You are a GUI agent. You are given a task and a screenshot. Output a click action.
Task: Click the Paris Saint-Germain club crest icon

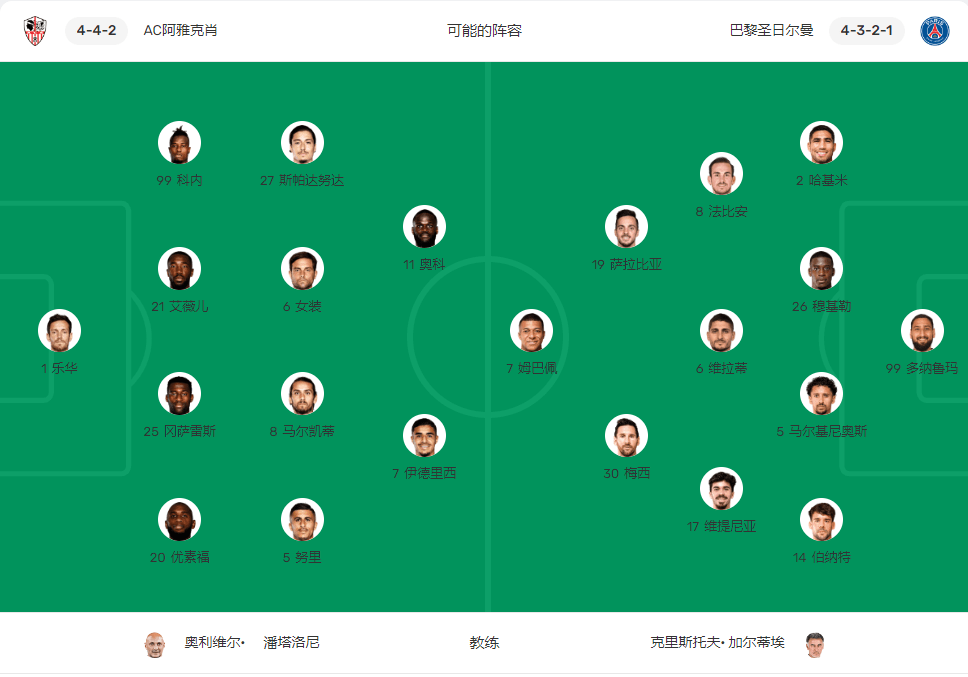tap(935, 31)
